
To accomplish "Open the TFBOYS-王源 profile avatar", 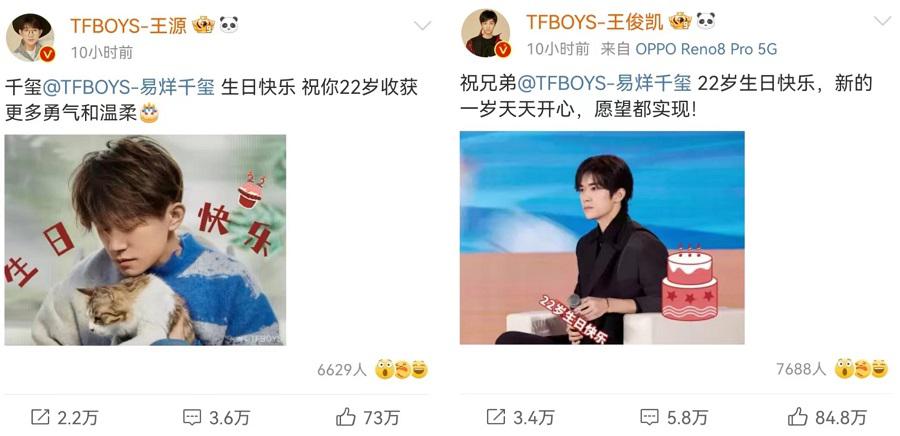I will click(30, 37).
